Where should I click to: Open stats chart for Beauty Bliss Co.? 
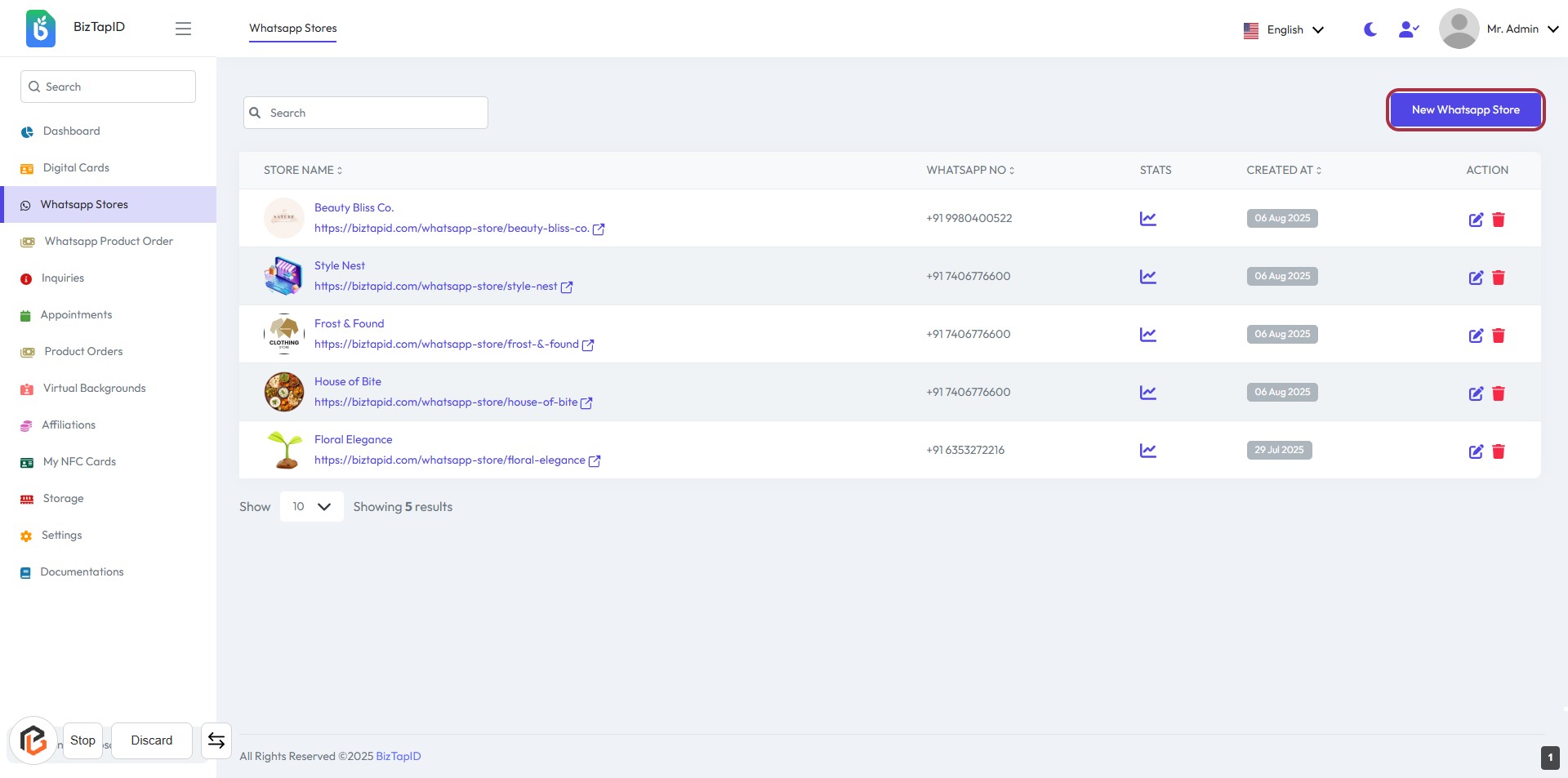[x=1147, y=219]
